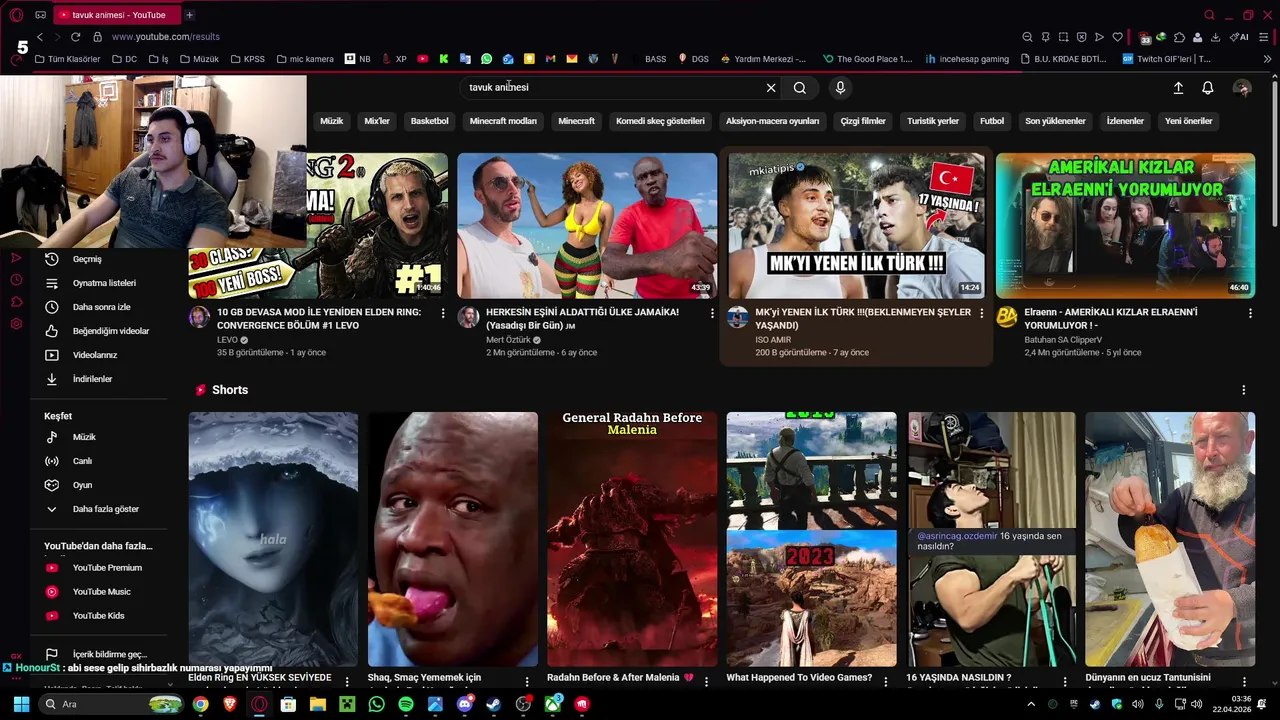This screenshot has height=720, width=1280.
Task: Open Opera AI (Aria) button
Action: pyautogui.click(x=1240, y=37)
